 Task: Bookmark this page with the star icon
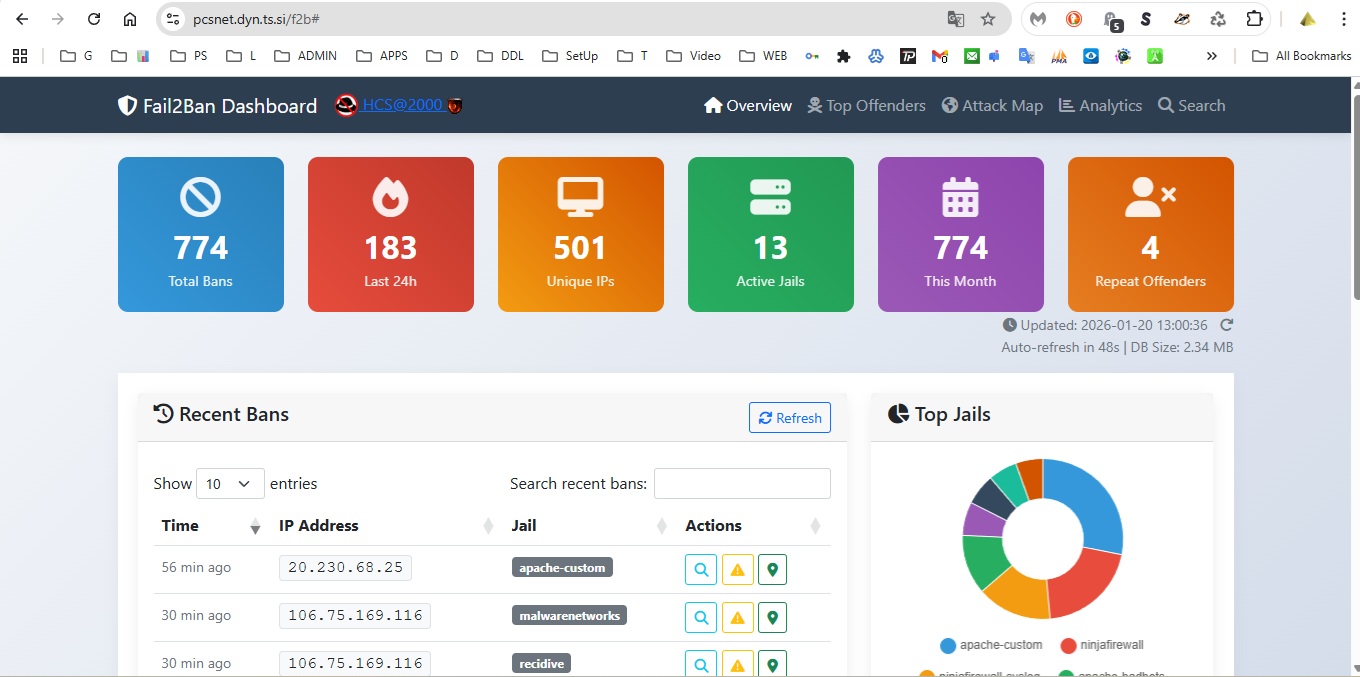tap(988, 19)
